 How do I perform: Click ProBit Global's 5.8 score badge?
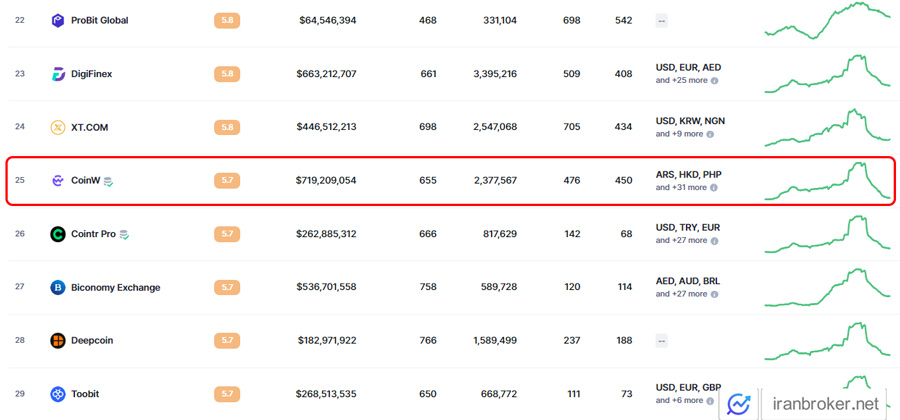227,21
